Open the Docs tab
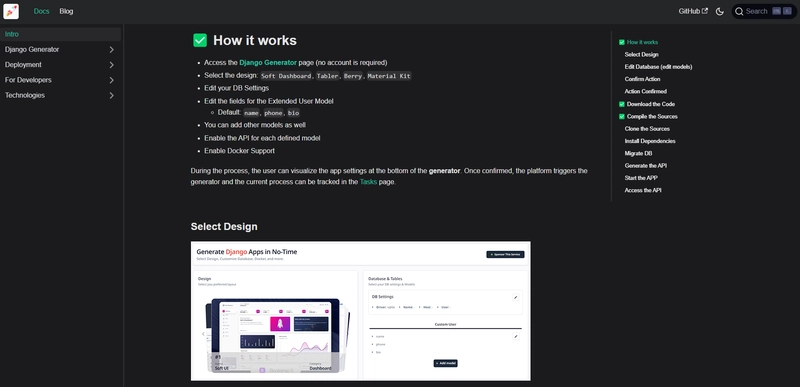800x387 pixels. 41,11
